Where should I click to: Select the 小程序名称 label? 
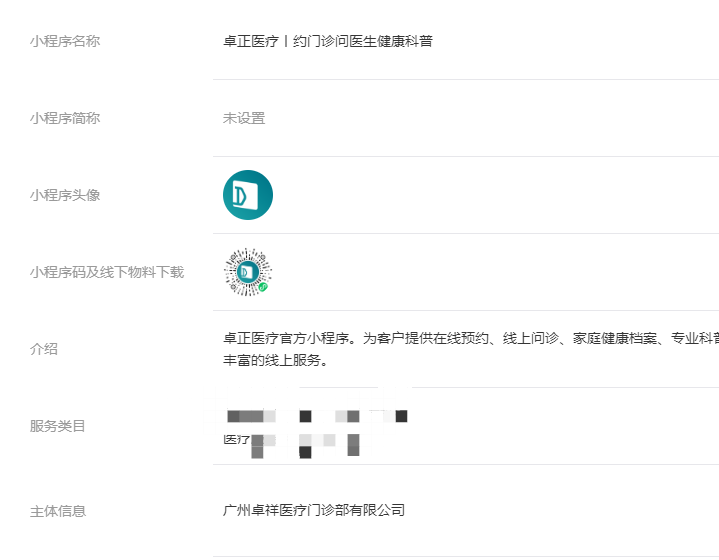[65, 41]
